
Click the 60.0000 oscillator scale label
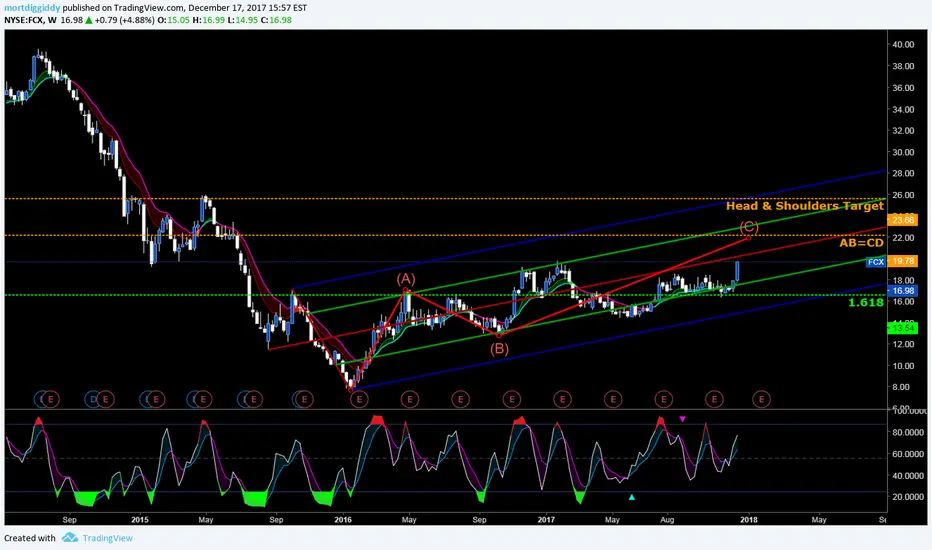(907, 454)
